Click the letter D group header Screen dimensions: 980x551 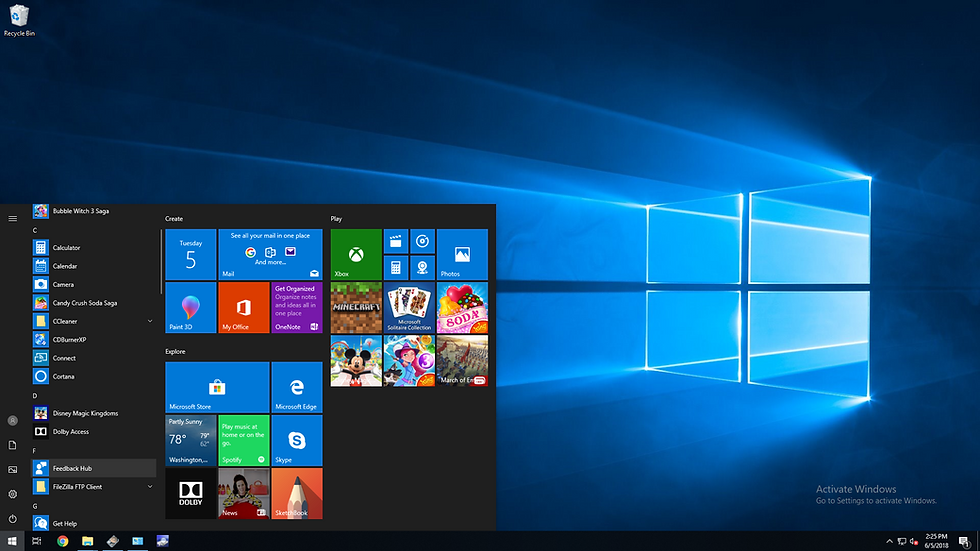coord(35,395)
